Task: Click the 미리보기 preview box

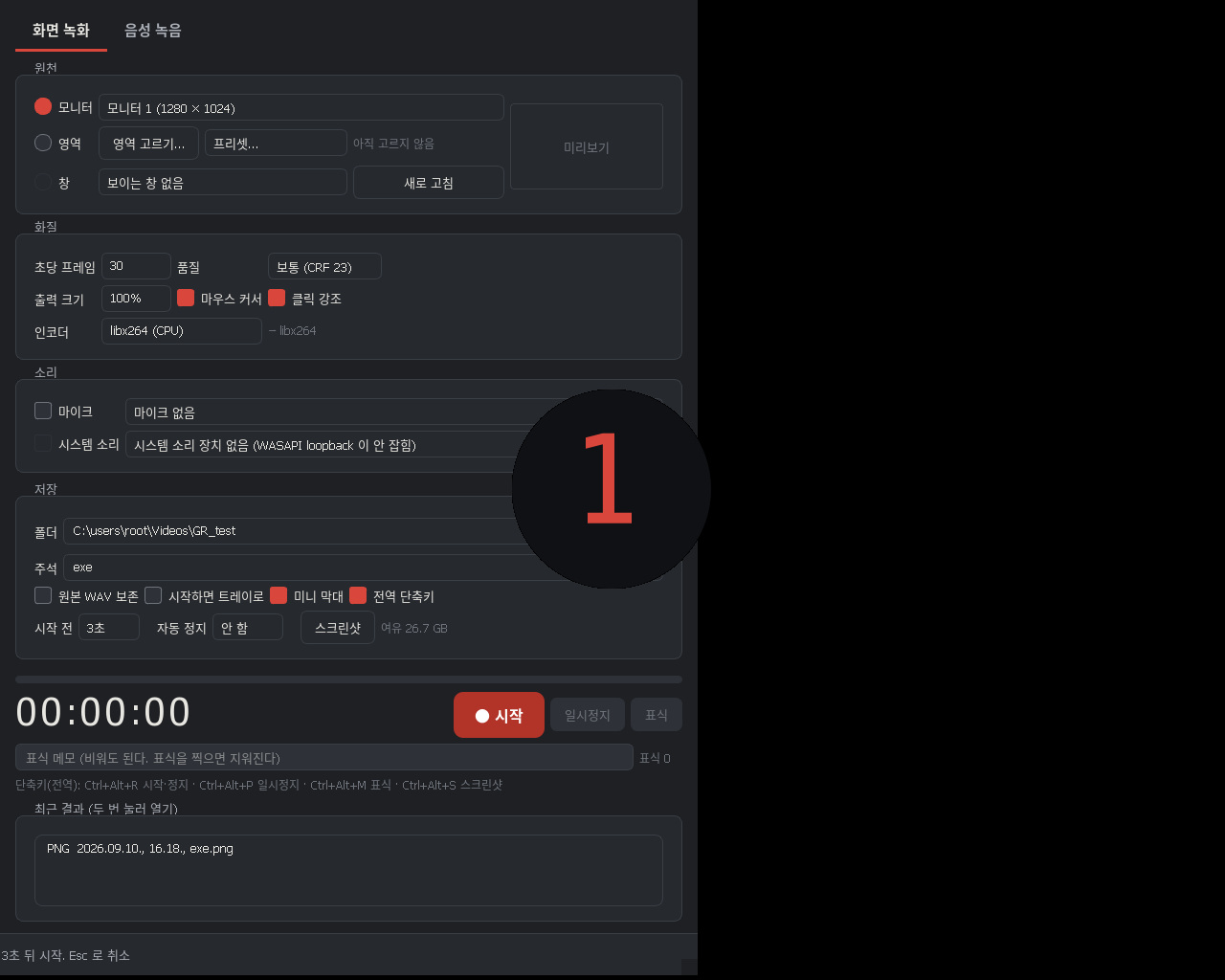Action: click(587, 146)
